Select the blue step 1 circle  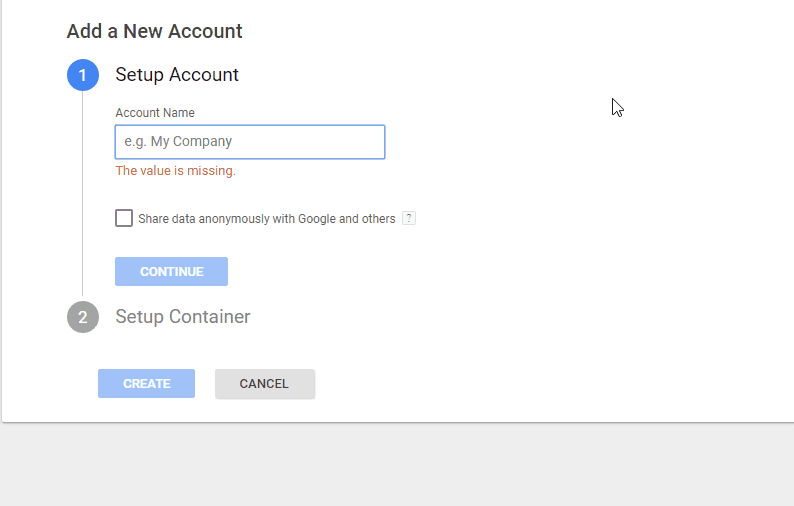pos(83,75)
